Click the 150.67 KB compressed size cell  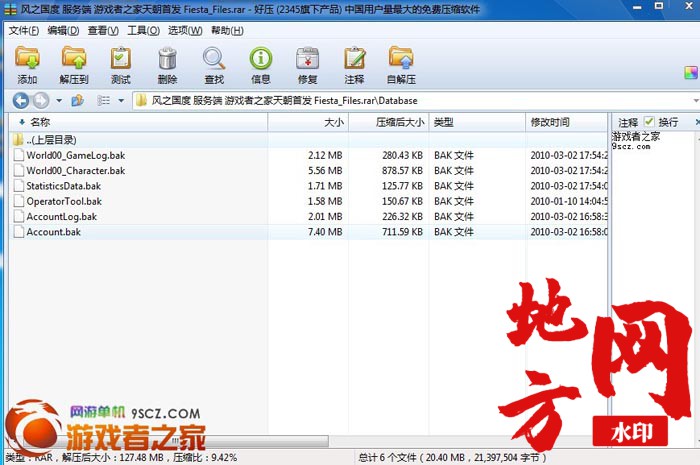(x=402, y=201)
